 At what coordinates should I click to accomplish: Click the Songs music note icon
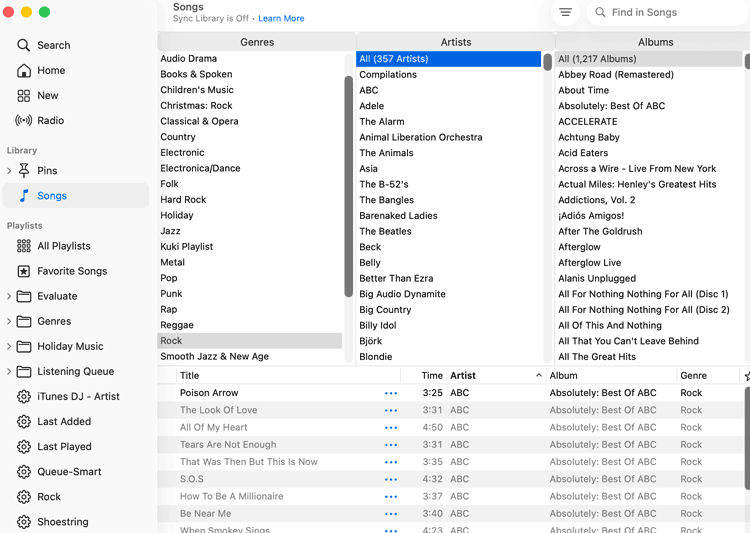click(23, 195)
